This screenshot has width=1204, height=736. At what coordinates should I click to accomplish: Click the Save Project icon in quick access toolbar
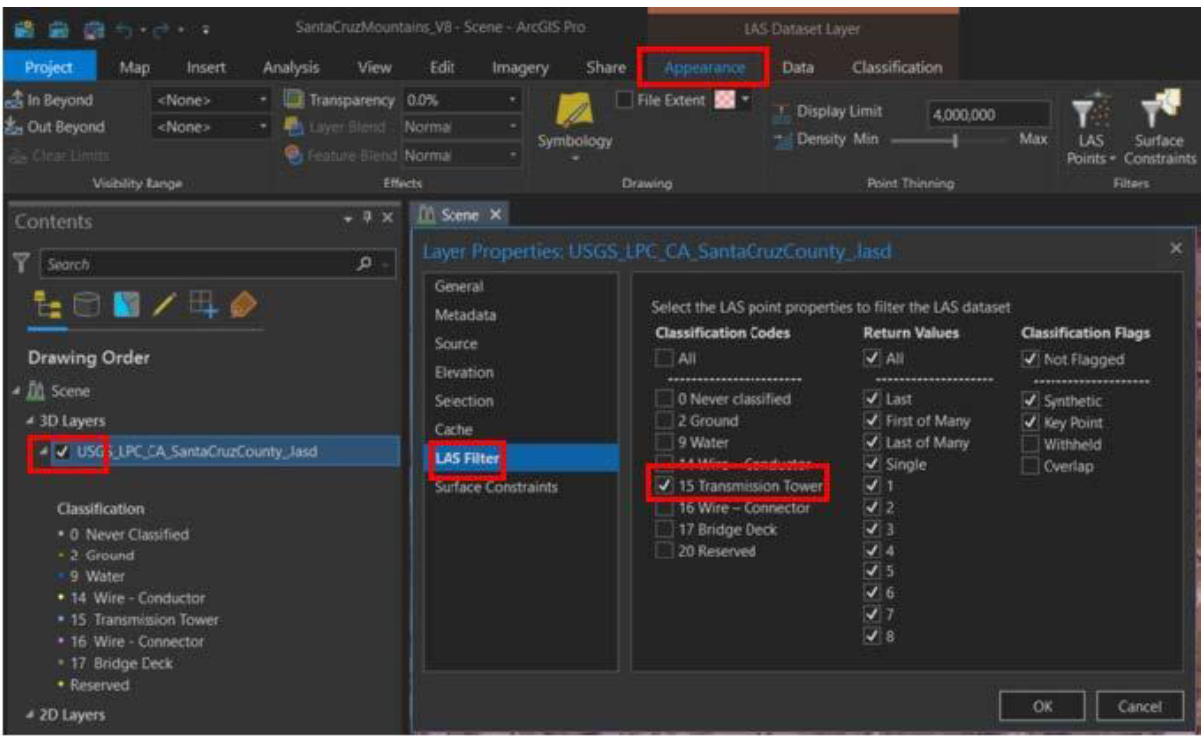pos(92,28)
